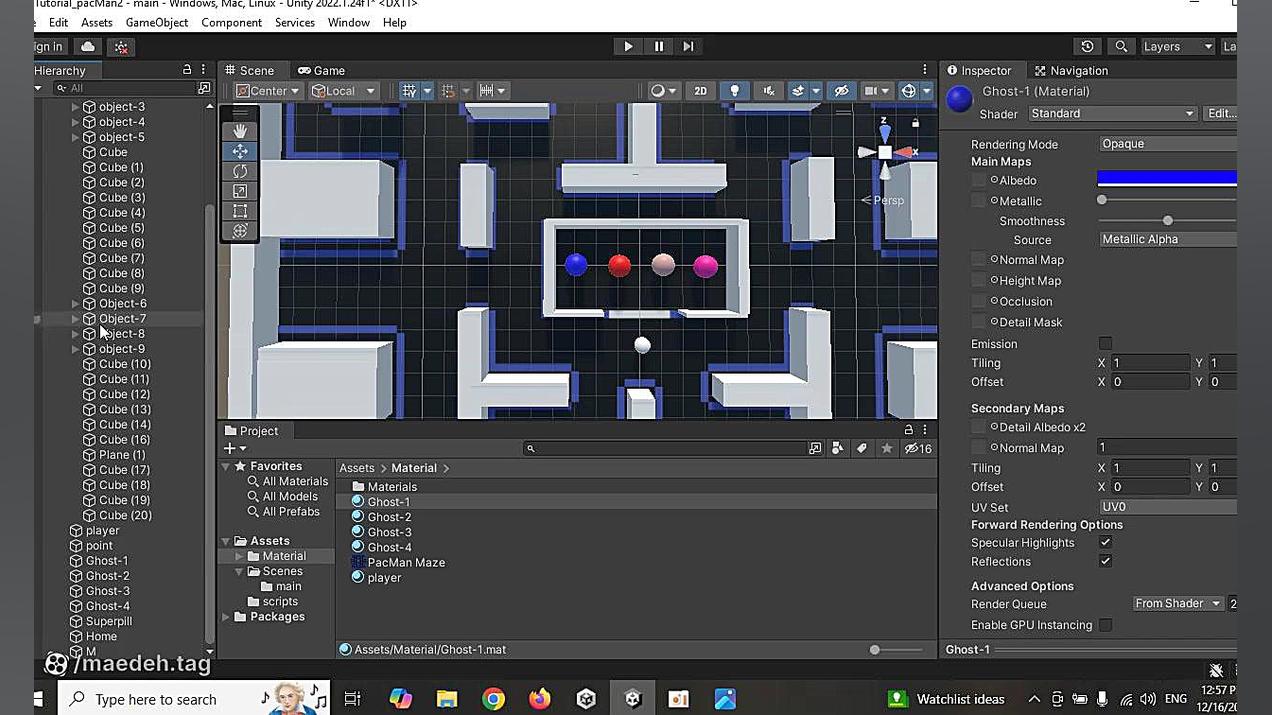
Task: Click the Edit... shader button
Action: pos(1220,114)
